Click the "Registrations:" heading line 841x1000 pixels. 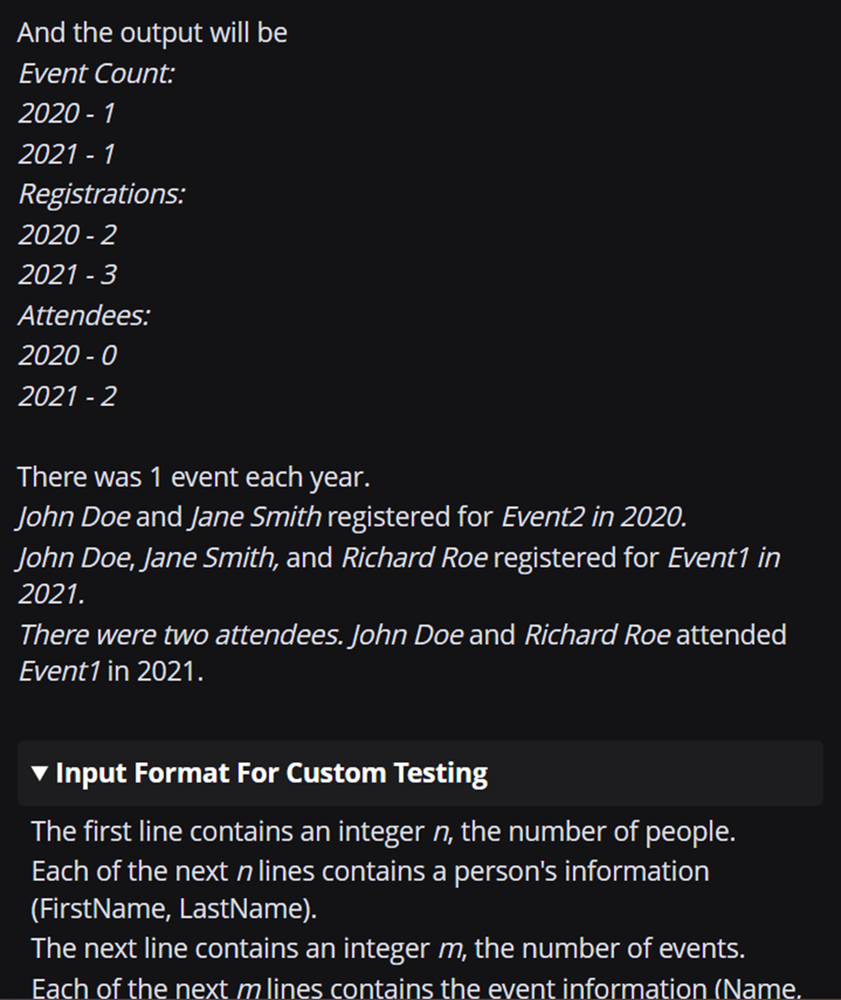(x=101, y=194)
